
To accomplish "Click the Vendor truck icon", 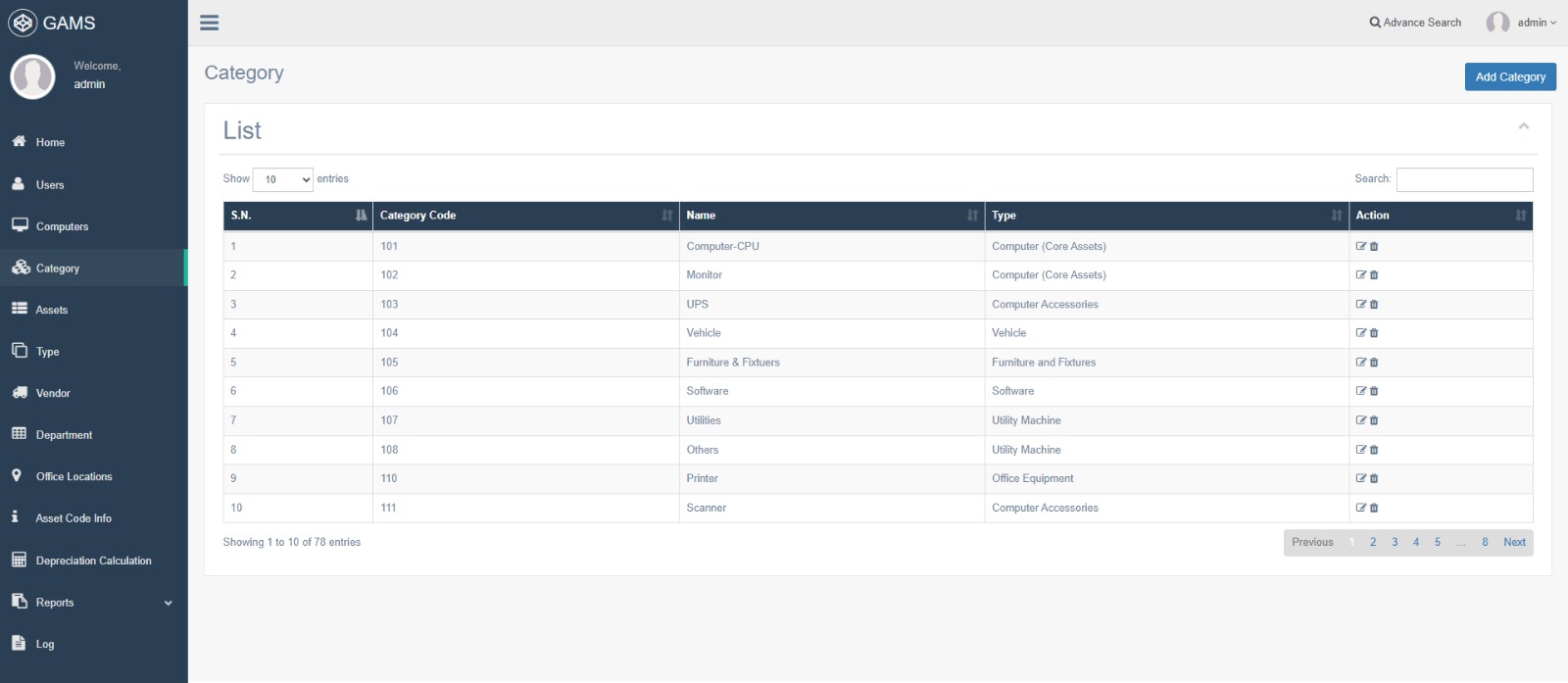I will [x=20, y=392].
